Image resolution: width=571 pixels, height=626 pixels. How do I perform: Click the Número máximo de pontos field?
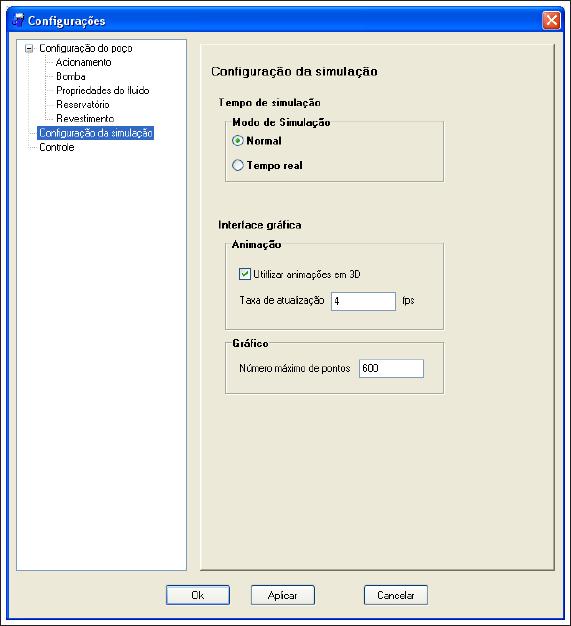tap(391, 368)
